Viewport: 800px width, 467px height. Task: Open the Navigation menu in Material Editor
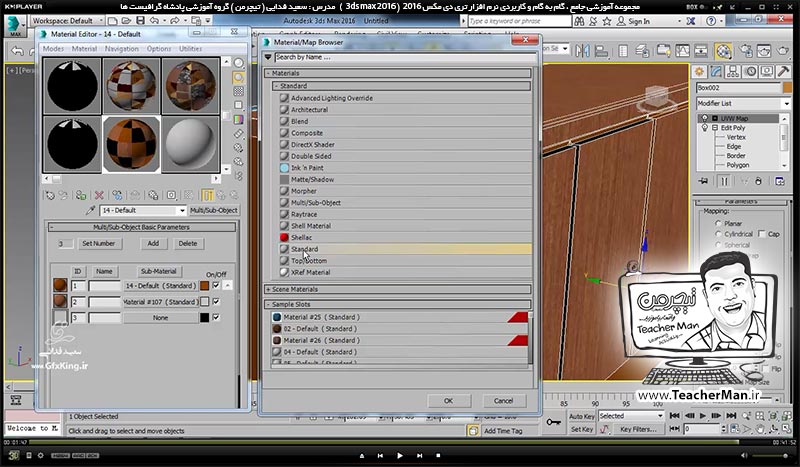(x=121, y=49)
